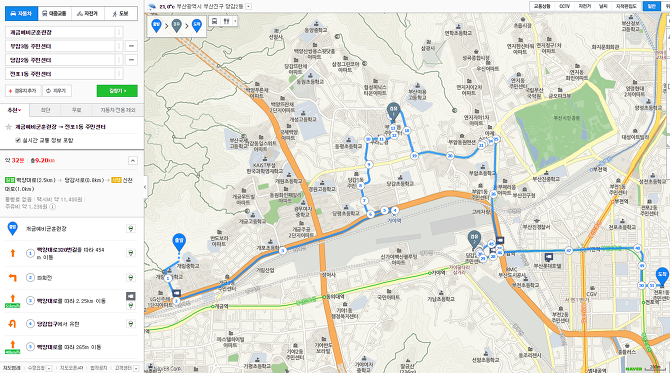The width and height of the screenshot is (670, 373).
Task: Click CCTV icon near 부산롯데호텔 on map
Action: pyautogui.click(x=549, y=257)
